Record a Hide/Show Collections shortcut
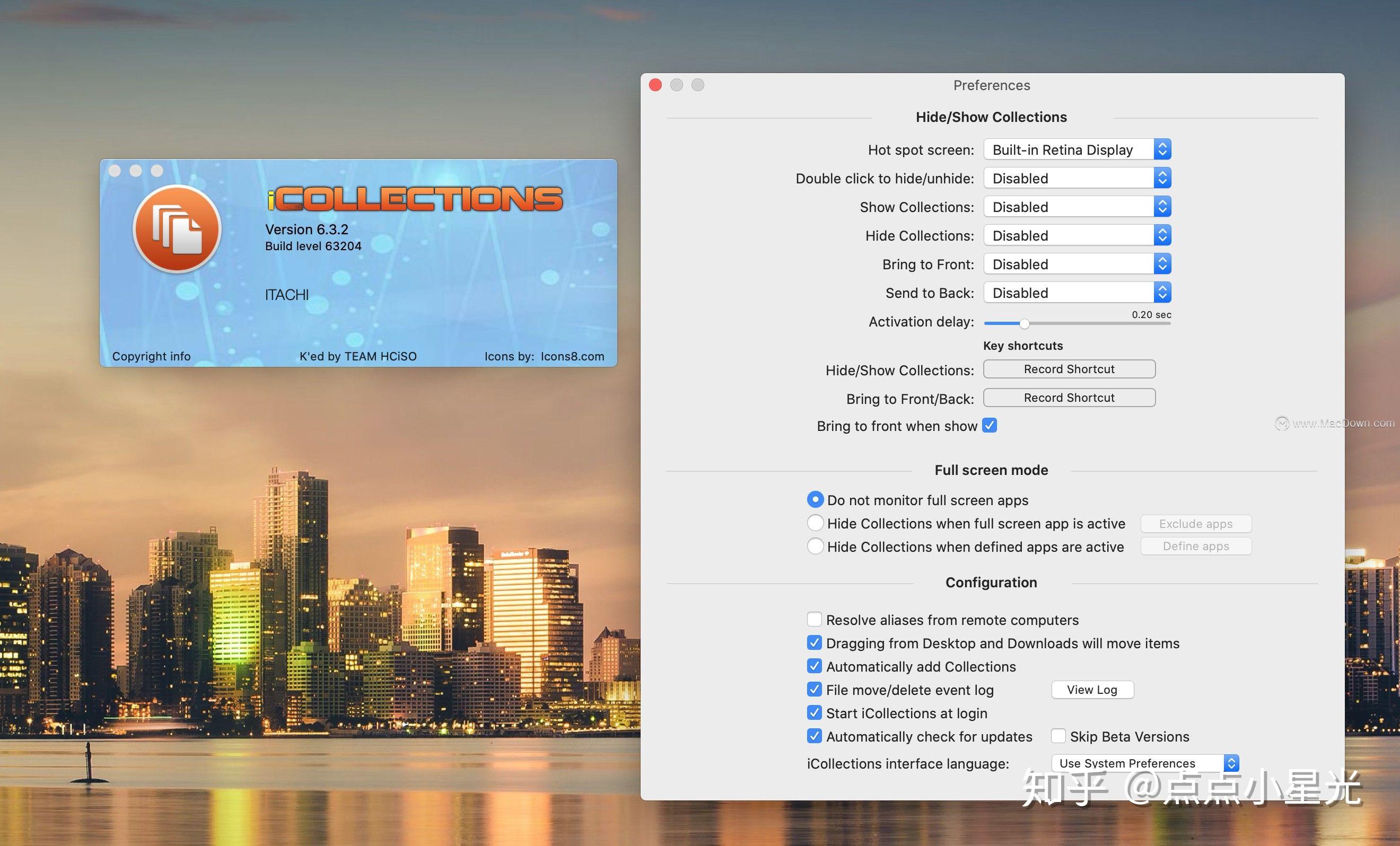The image size is (1400, 846). 1069,368
